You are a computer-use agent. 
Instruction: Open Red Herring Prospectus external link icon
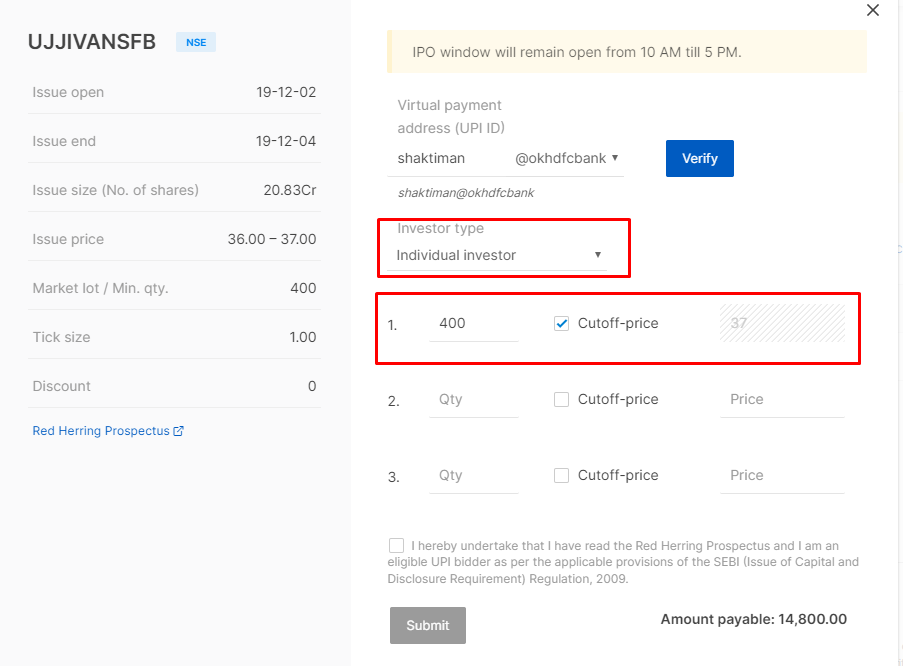[179, 431]
